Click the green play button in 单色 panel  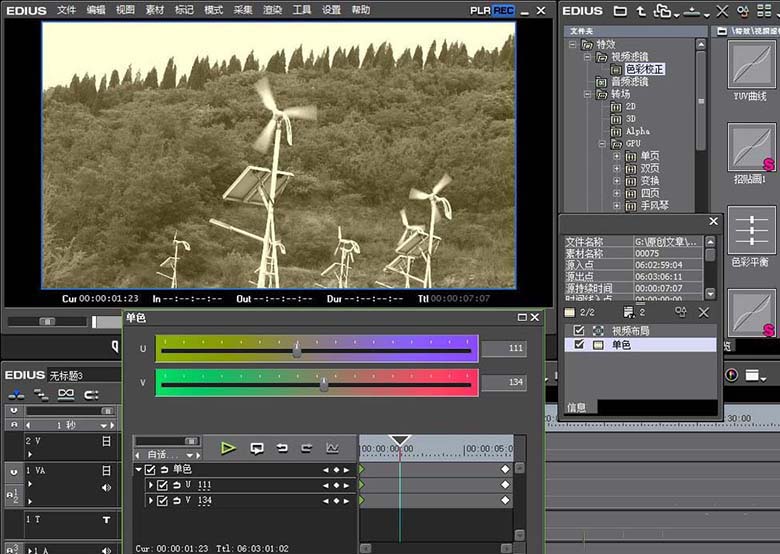228,448
